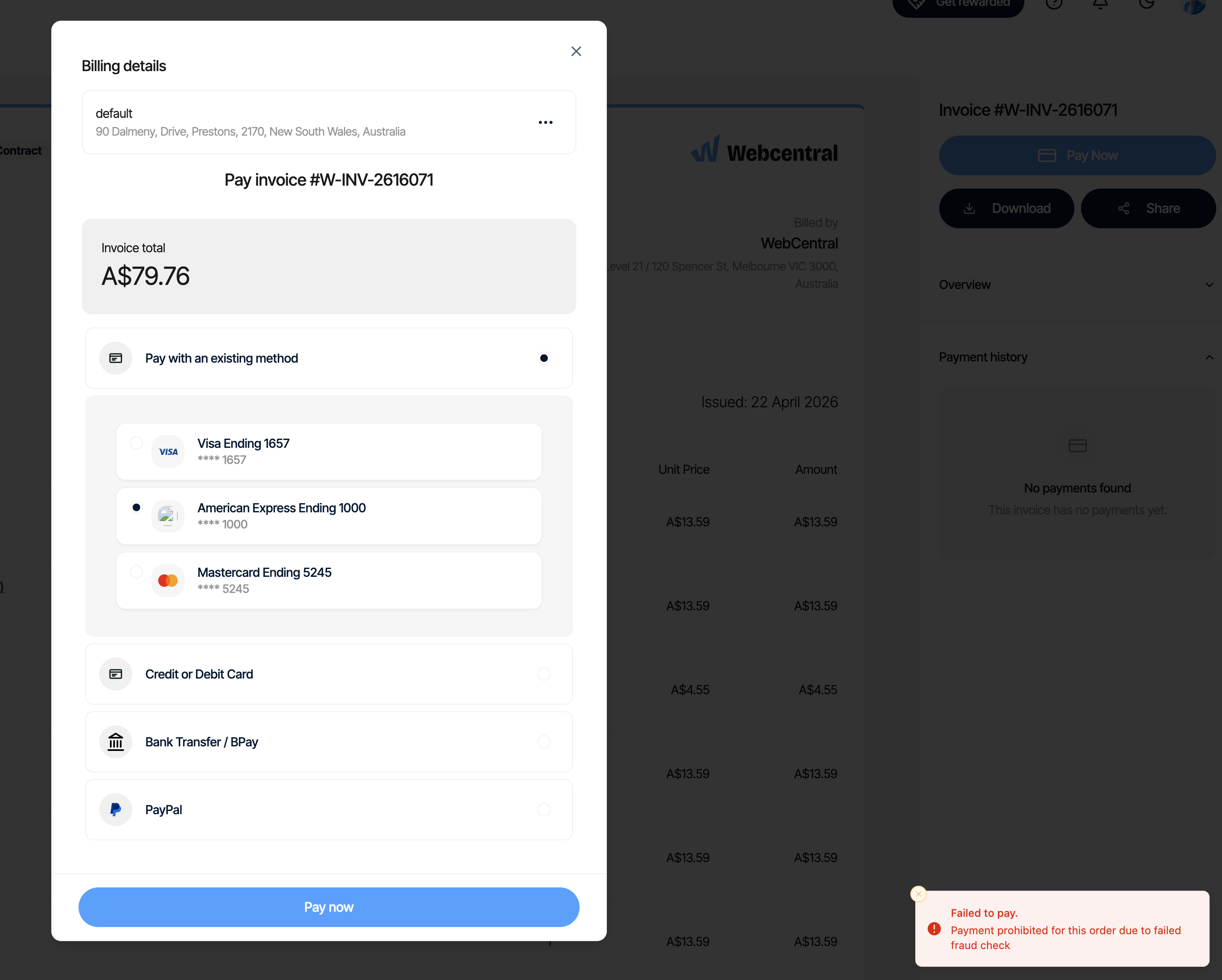Open the three-dot menu on the default address
This screenshot has height=980, width=1222.
545,122
